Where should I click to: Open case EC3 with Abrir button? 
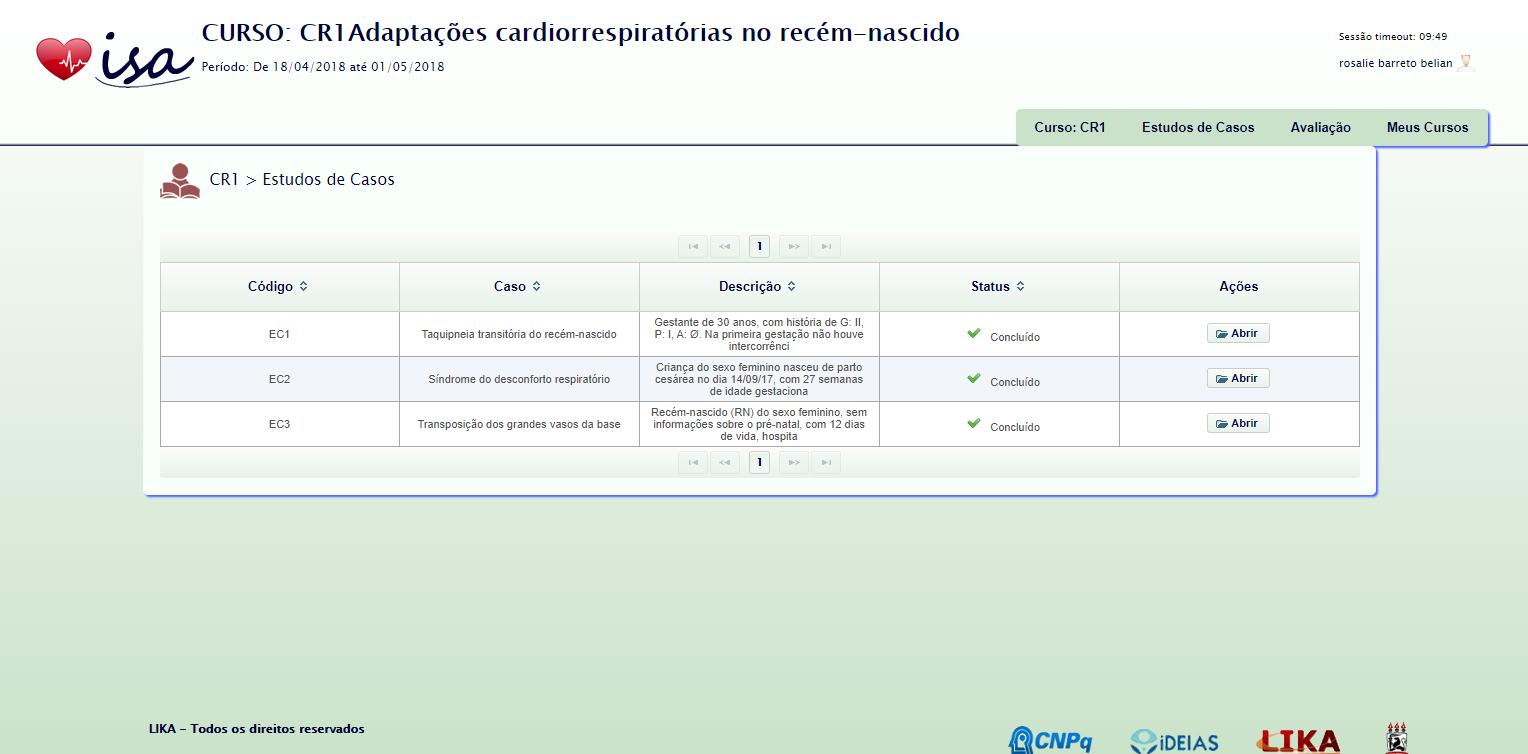[x=1238, y=424]
